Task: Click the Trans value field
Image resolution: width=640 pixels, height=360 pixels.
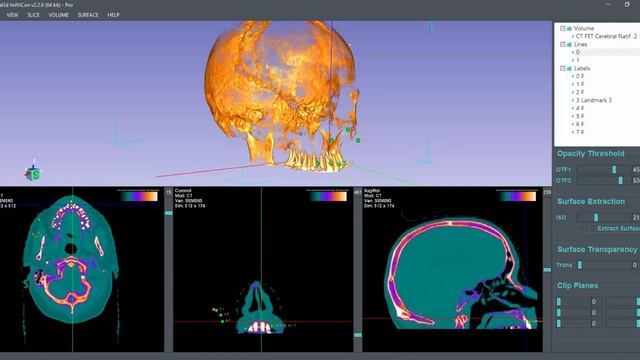Action: point(636,265)
